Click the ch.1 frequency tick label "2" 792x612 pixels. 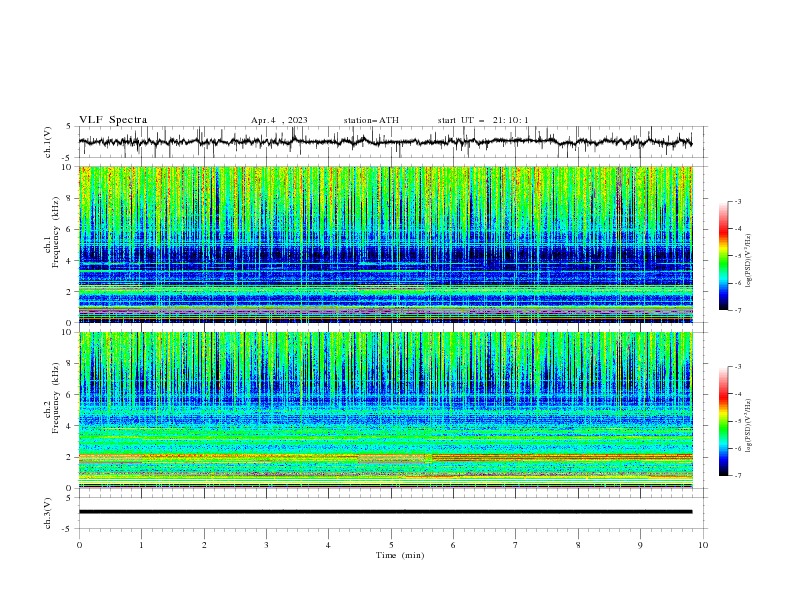(x=71, y=292)
